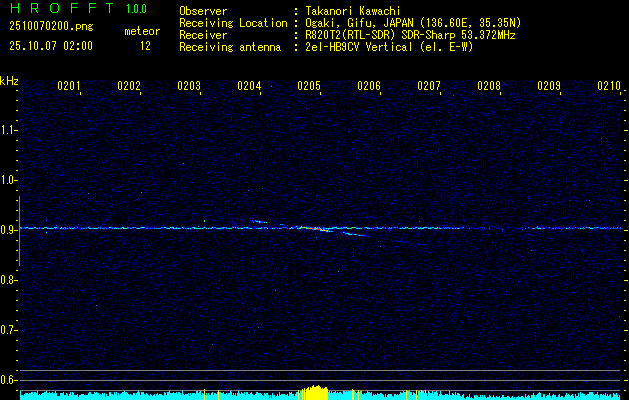Click the 0210 time marker

[x=609, y=86]
